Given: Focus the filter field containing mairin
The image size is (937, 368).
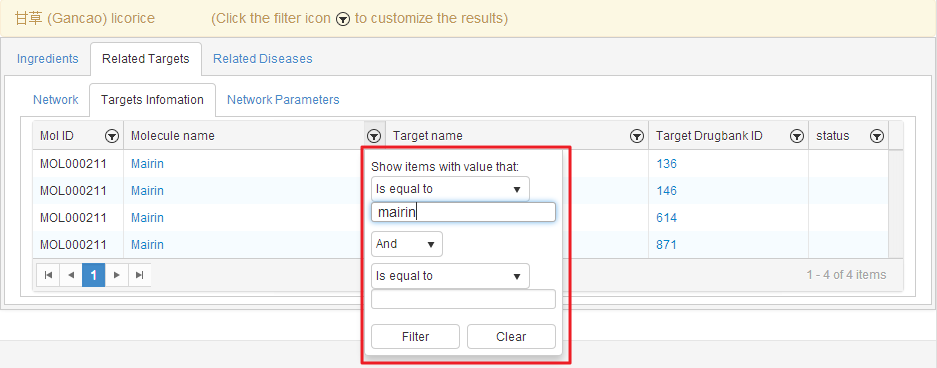Looking at the screenshot, I should click(x=463, y=212).
